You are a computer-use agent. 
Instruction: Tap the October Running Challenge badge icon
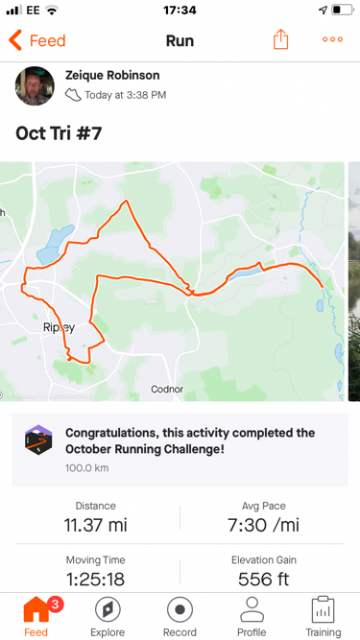(38, 440)
